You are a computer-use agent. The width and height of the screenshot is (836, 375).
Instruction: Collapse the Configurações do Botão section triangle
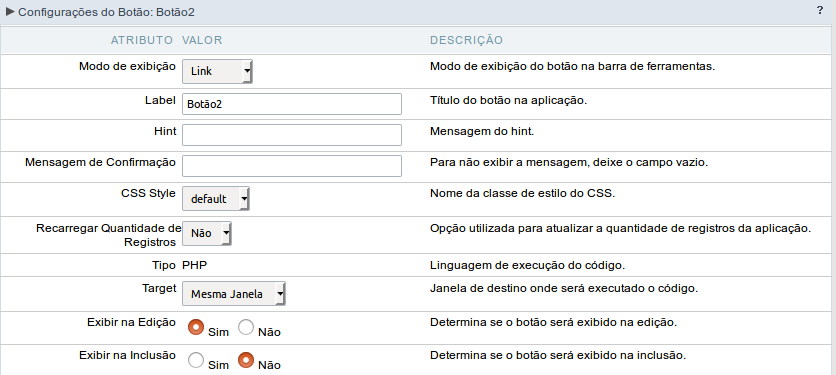(10, 11)
